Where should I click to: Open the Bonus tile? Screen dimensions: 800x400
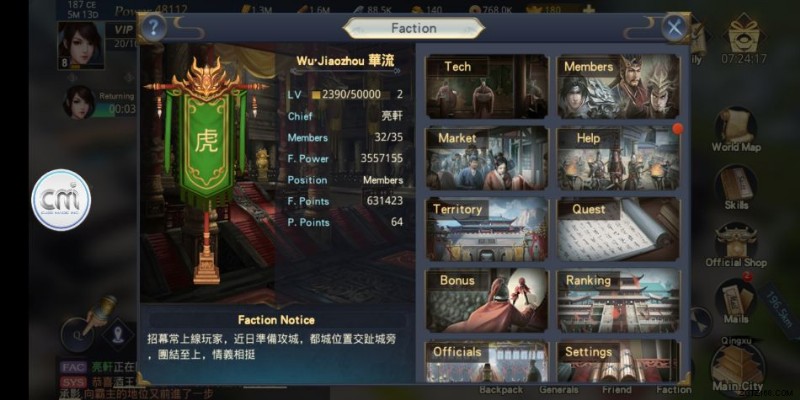(487, 301)
